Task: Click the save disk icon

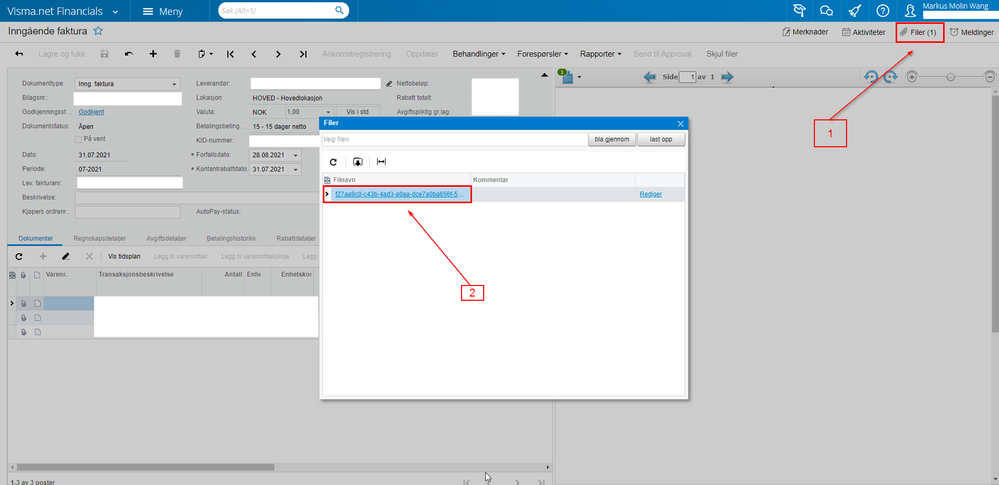Action: point(104,54)
